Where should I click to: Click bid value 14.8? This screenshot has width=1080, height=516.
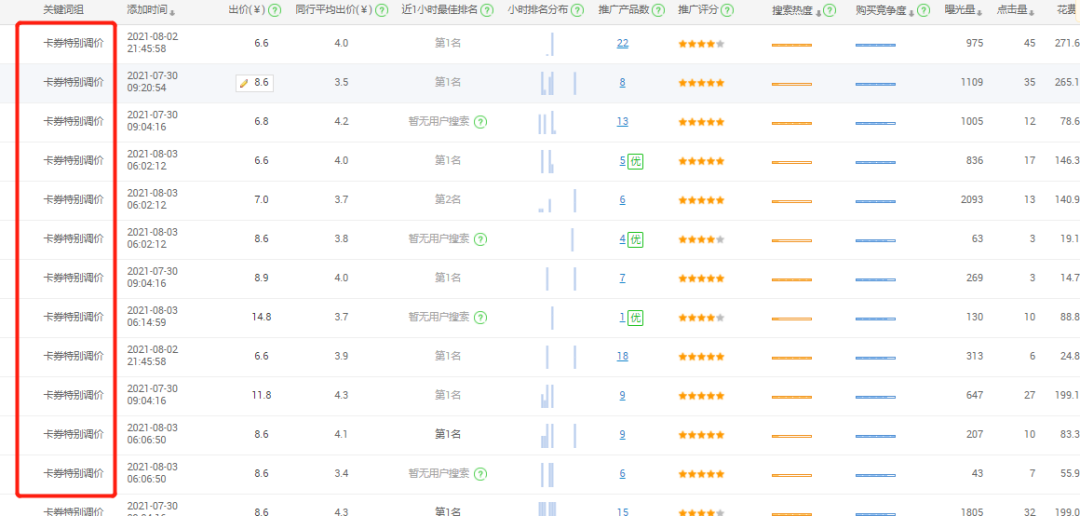[x=262, y=318]
